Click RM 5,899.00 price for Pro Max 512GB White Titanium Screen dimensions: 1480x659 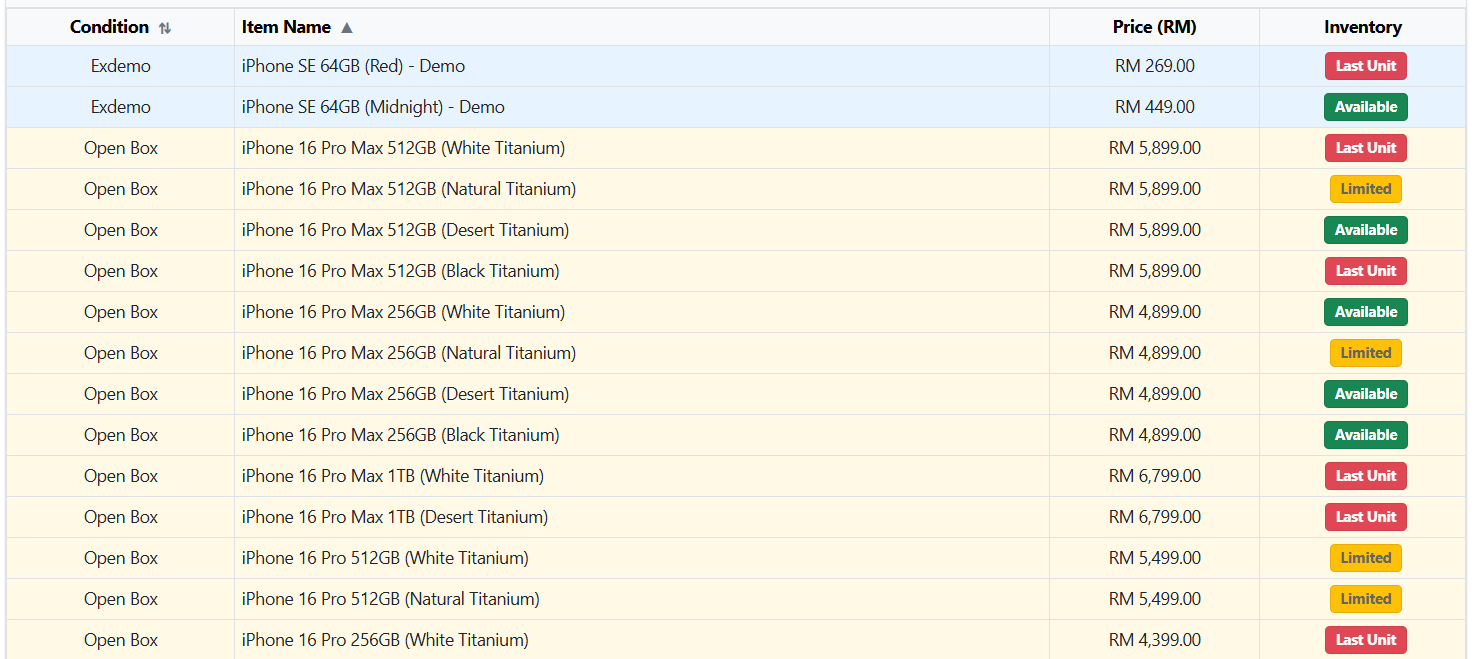coord(1155,148)
